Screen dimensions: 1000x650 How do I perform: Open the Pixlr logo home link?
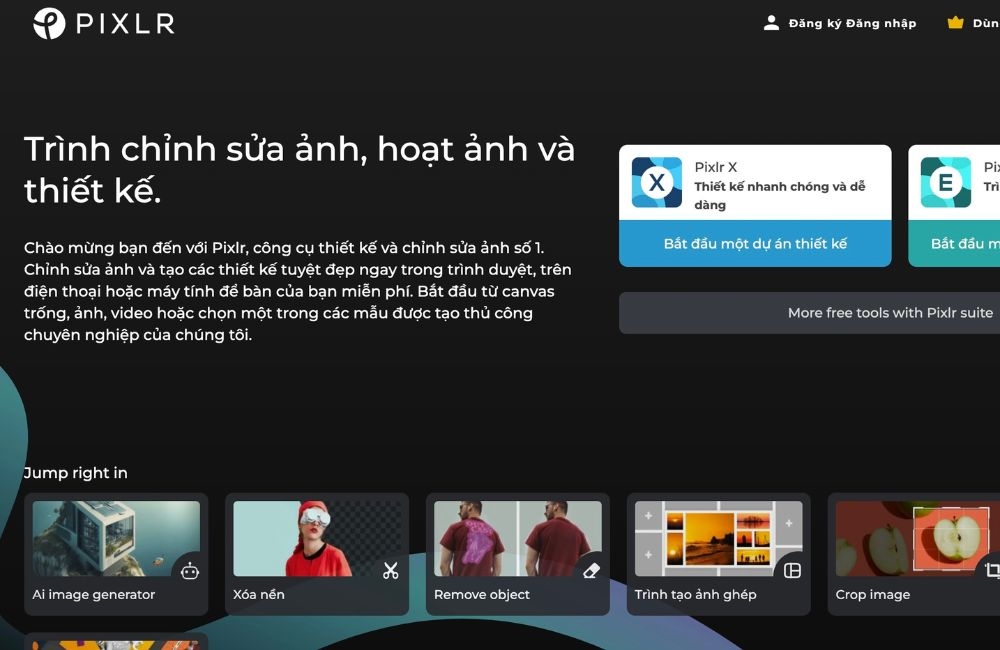click(x=104, y=24)
